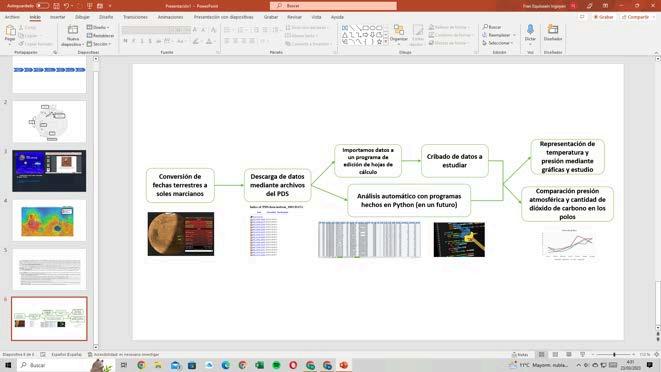Open the Transiciones ribbon tab
Screen dimensions: 661x372
coord(135,17)
